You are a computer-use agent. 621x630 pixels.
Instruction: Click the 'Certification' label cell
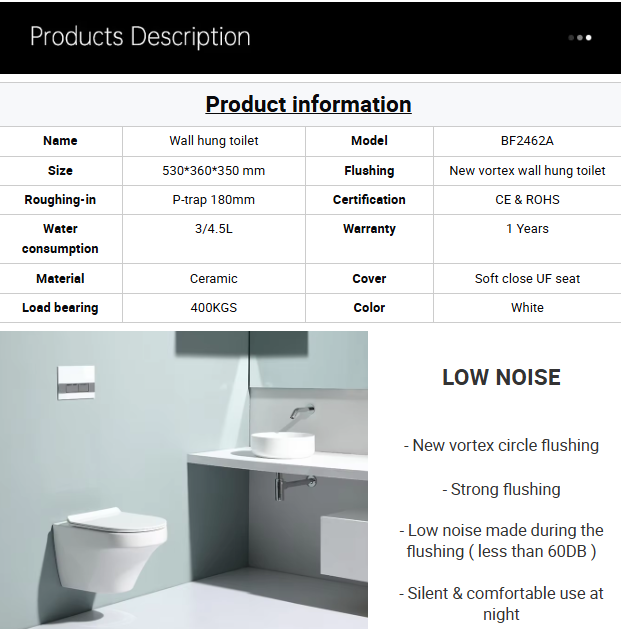[369, 200]
